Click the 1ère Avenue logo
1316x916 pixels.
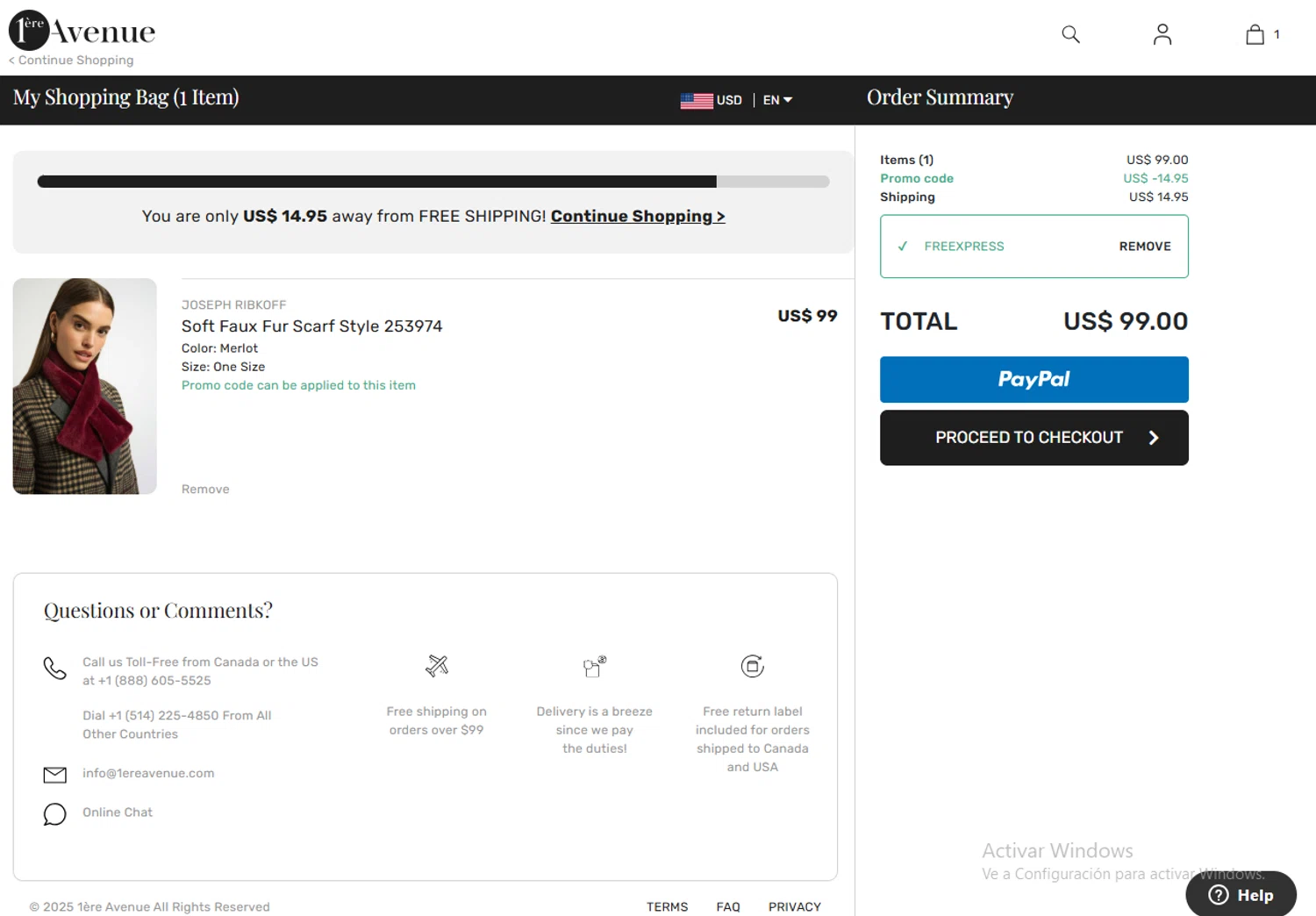point(82,30)
